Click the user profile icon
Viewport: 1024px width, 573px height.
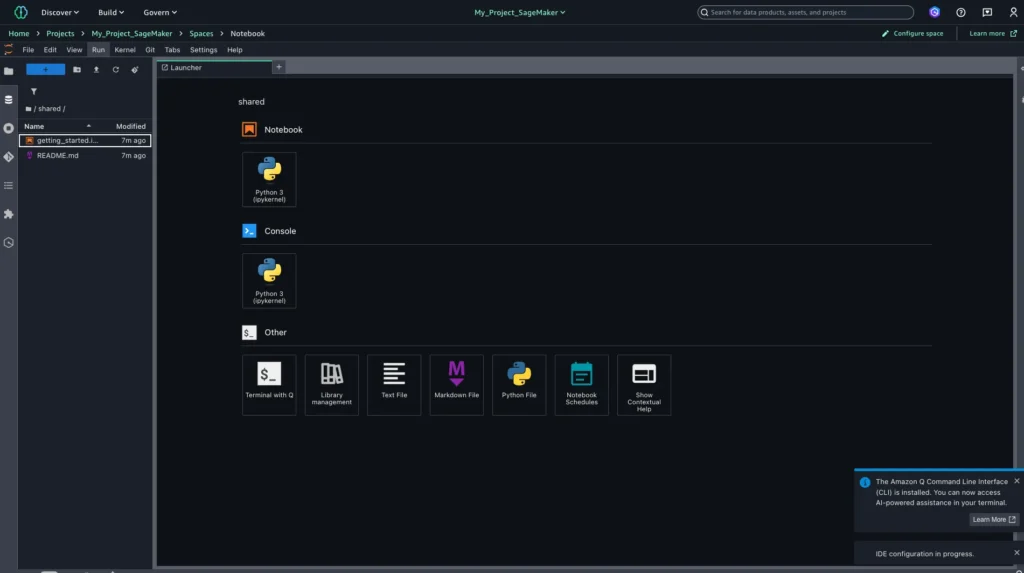[x=1013, y=12]
